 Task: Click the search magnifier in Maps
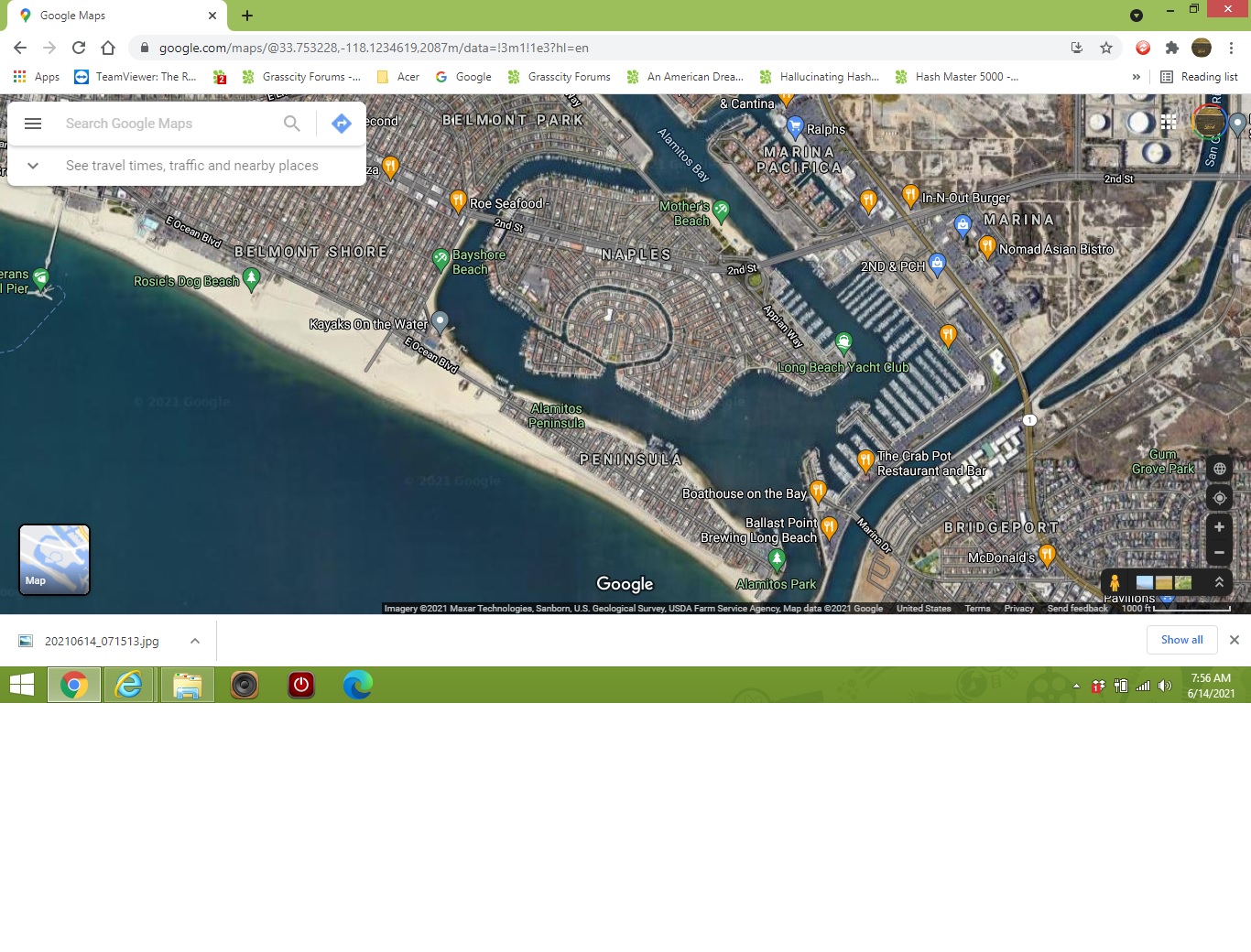(x=291, y=124)
